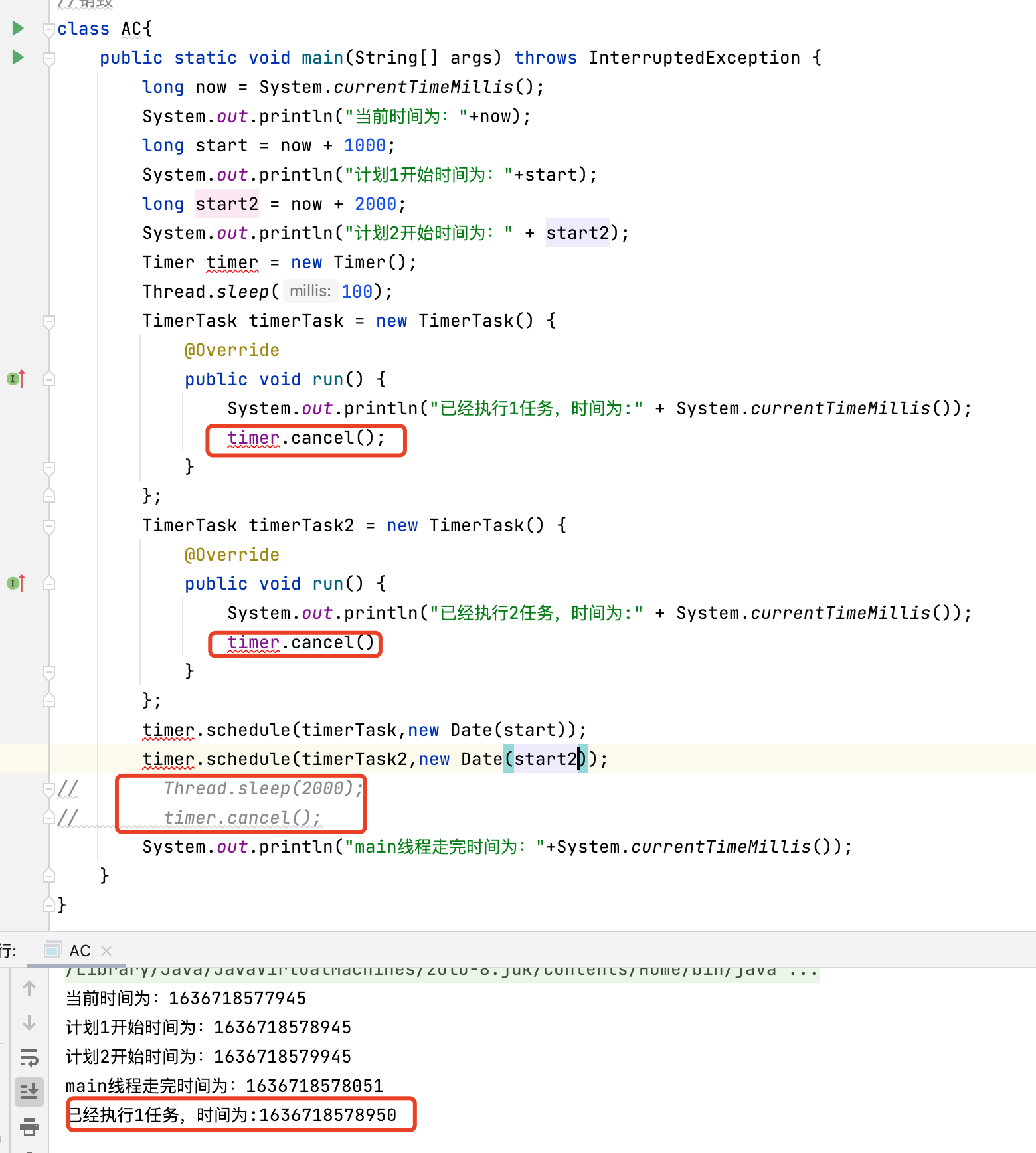Click the down arrow in console toolbar

[x=29, y=1023]
